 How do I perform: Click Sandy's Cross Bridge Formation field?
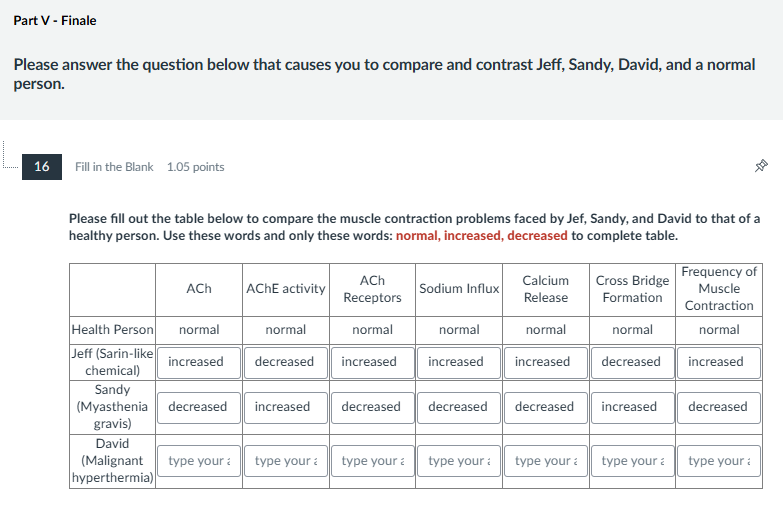pyautogui.click(x=632, y=407)
